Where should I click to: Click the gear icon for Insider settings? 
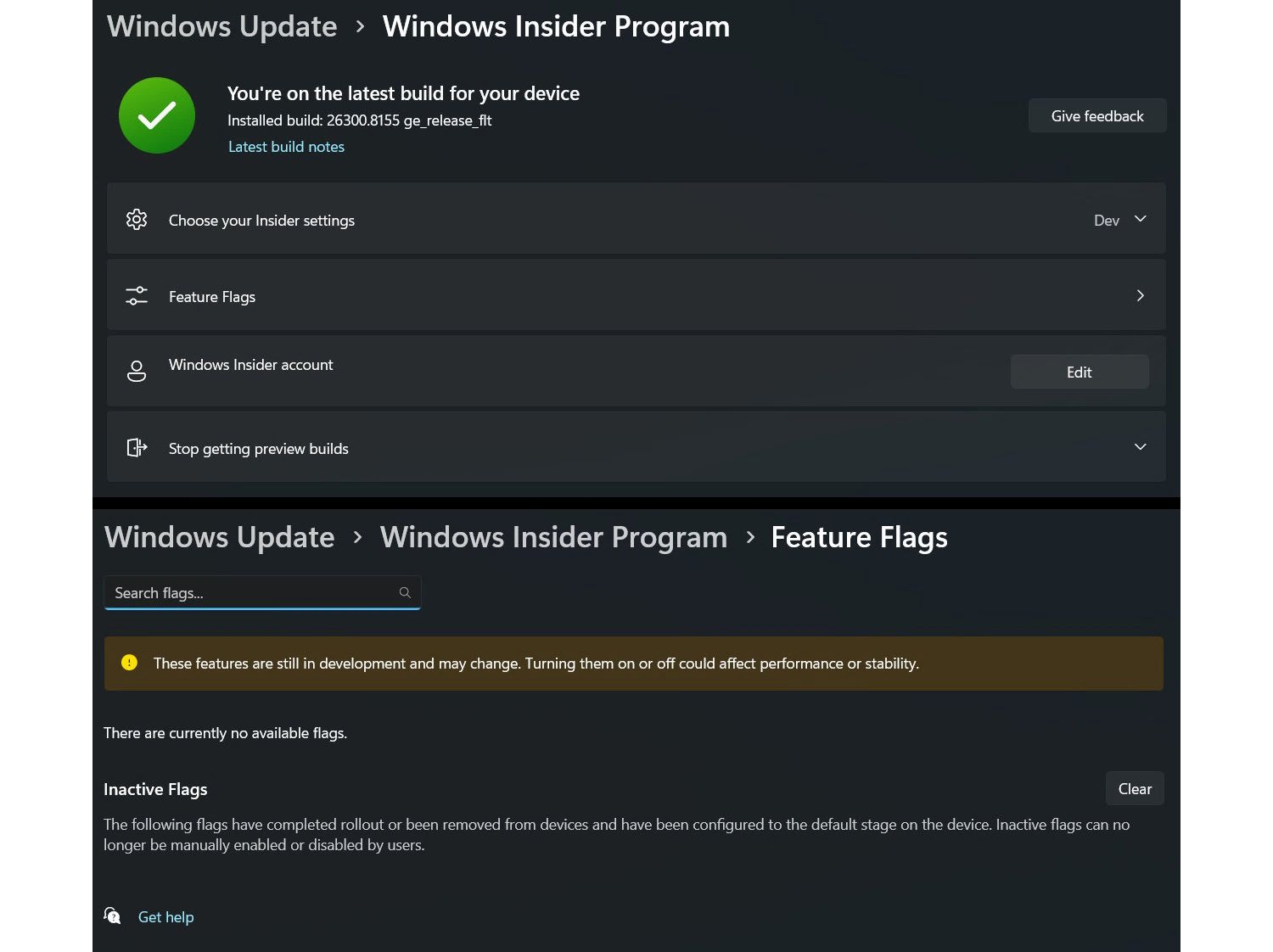(x=137, y=220)
